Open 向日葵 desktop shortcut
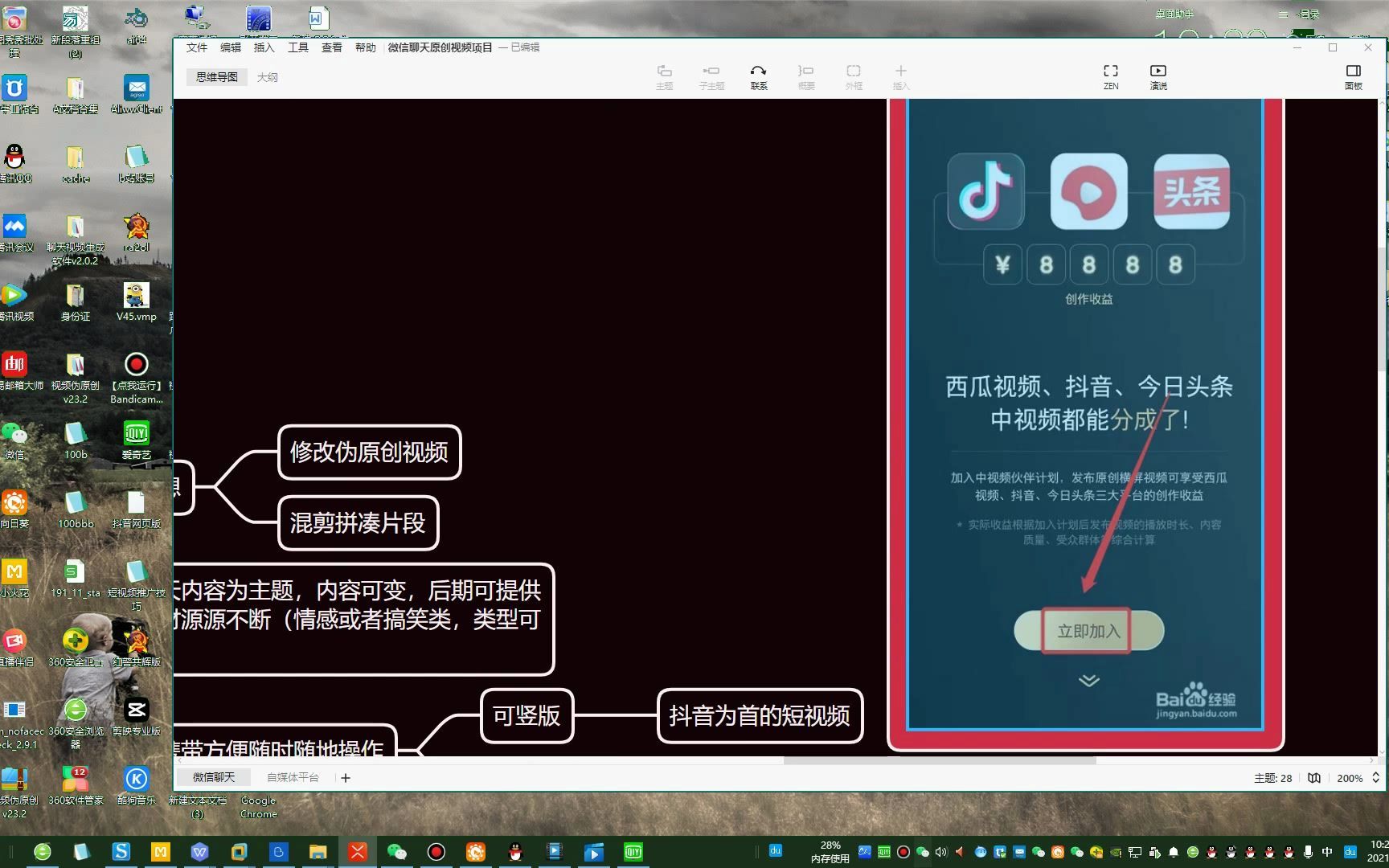This screenshot has height=868, width=1389. pos(14,510)
